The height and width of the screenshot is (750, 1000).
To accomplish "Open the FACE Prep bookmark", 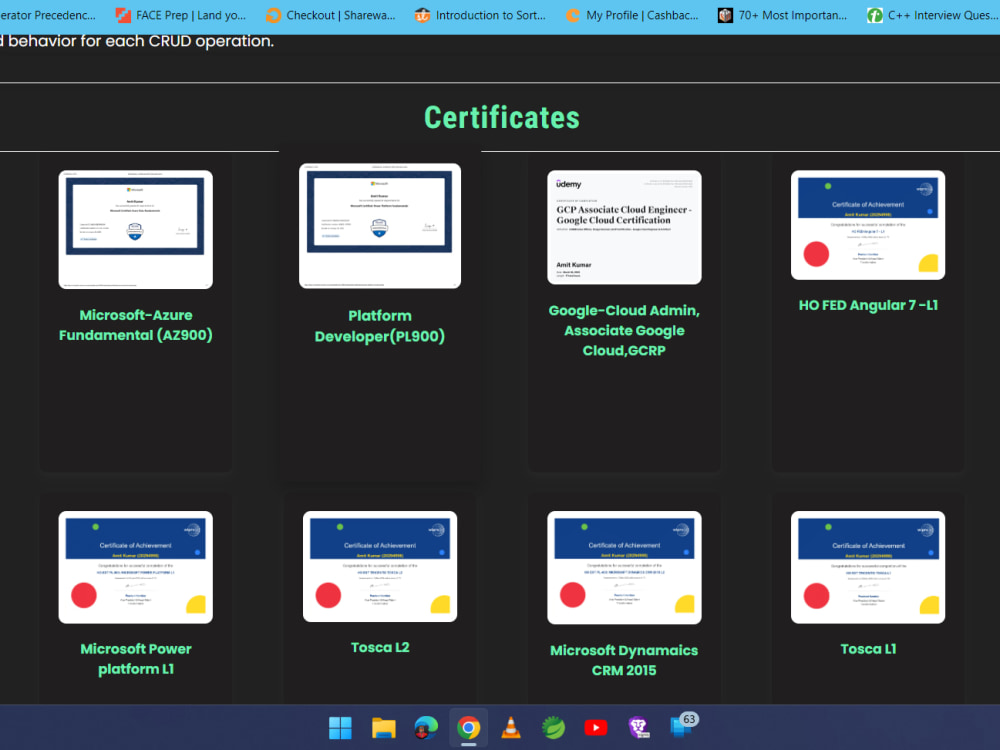I will point(182,15).
